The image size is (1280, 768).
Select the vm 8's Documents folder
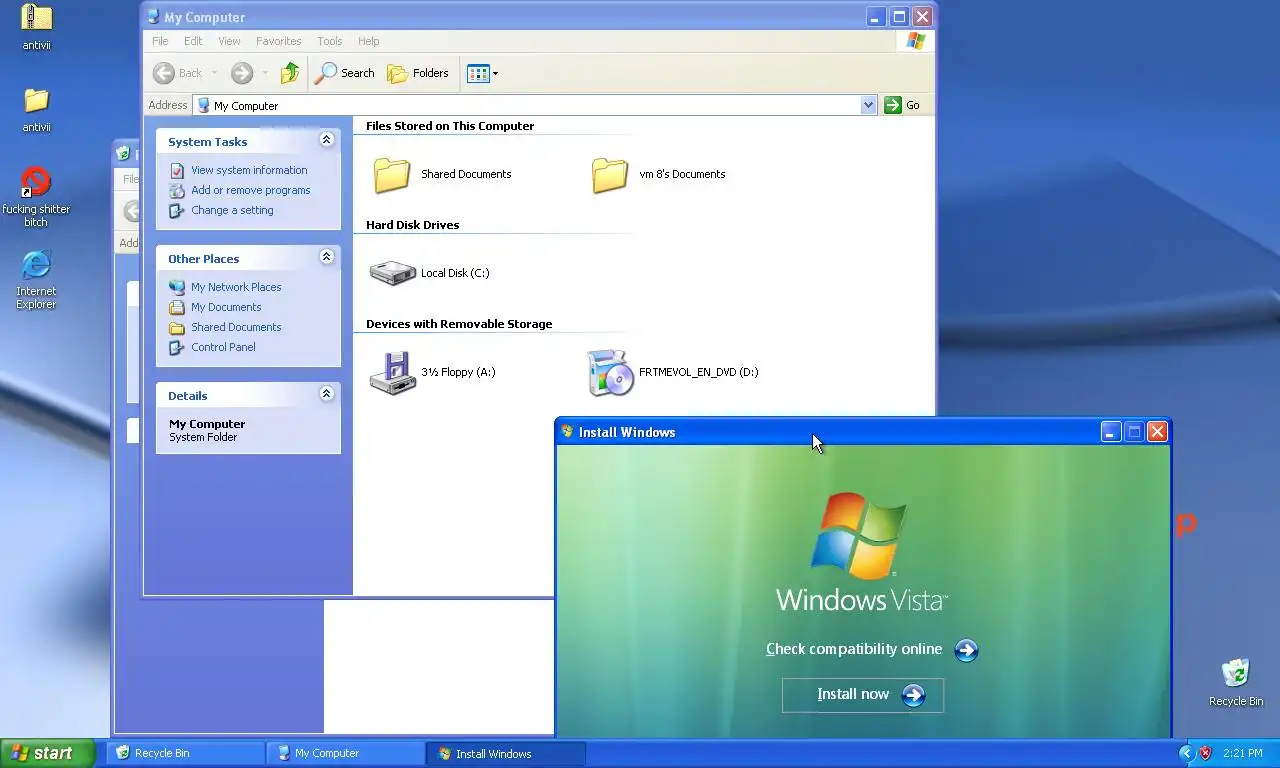[x=610, y=174]
